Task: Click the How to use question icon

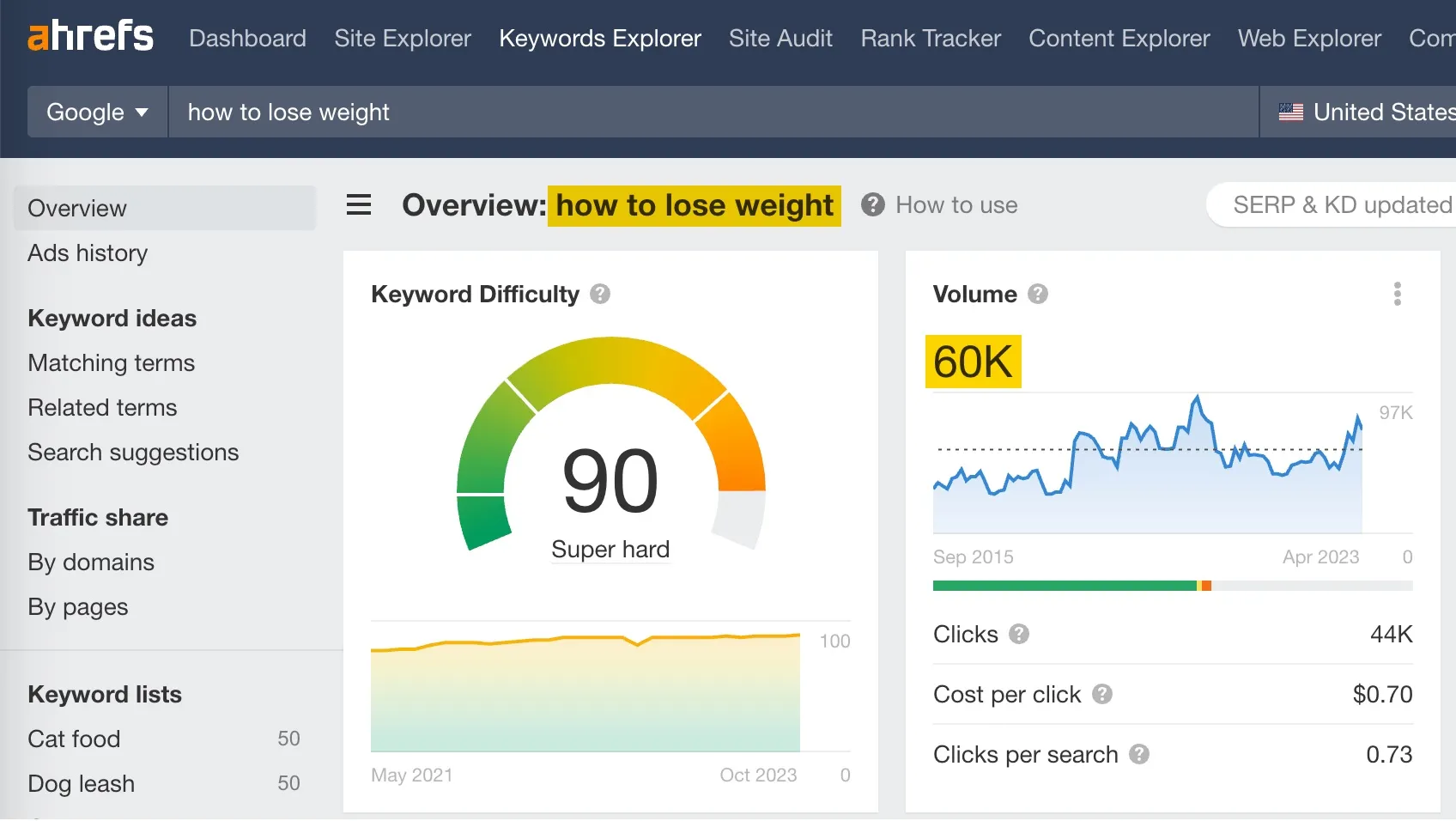Action: coord(873,205)
